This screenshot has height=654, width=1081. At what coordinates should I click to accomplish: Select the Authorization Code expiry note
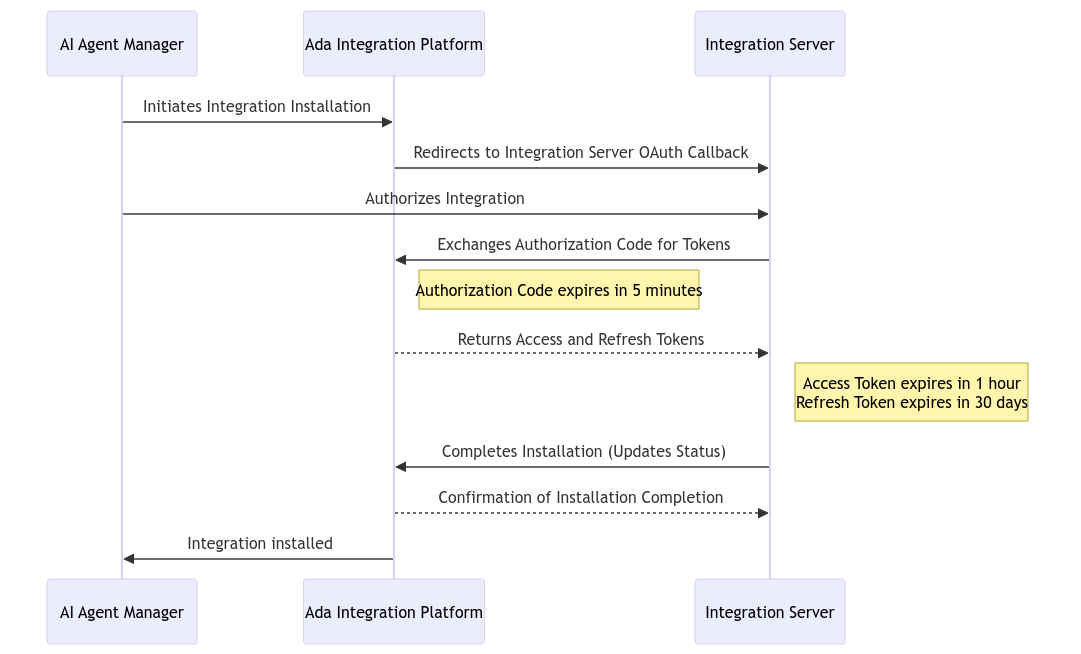558,290
